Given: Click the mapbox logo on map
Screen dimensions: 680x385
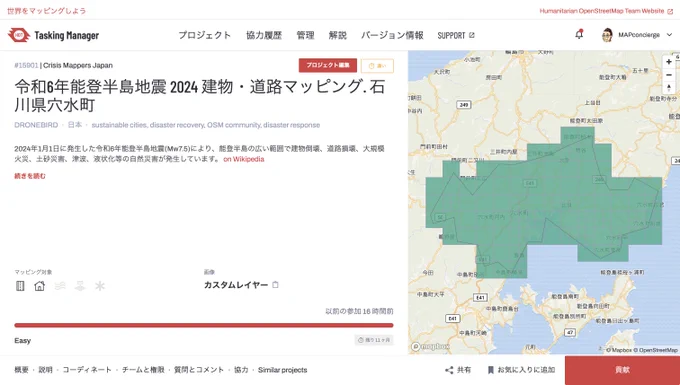Looking at the screenshot, I should 431,347.
